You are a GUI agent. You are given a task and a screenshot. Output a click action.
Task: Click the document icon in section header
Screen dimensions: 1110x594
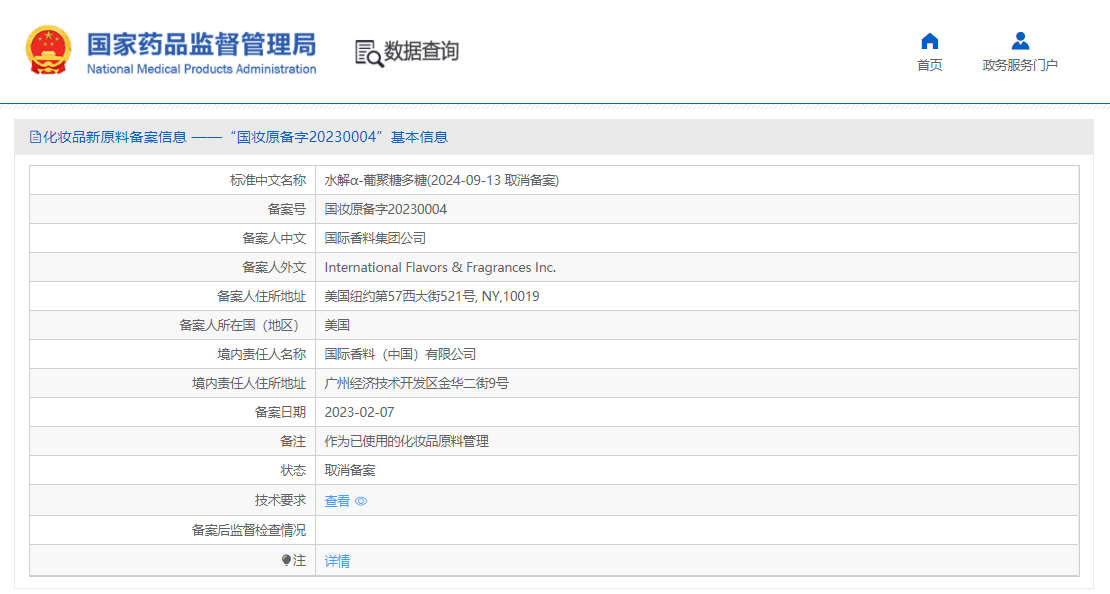[x=35, y=137]
